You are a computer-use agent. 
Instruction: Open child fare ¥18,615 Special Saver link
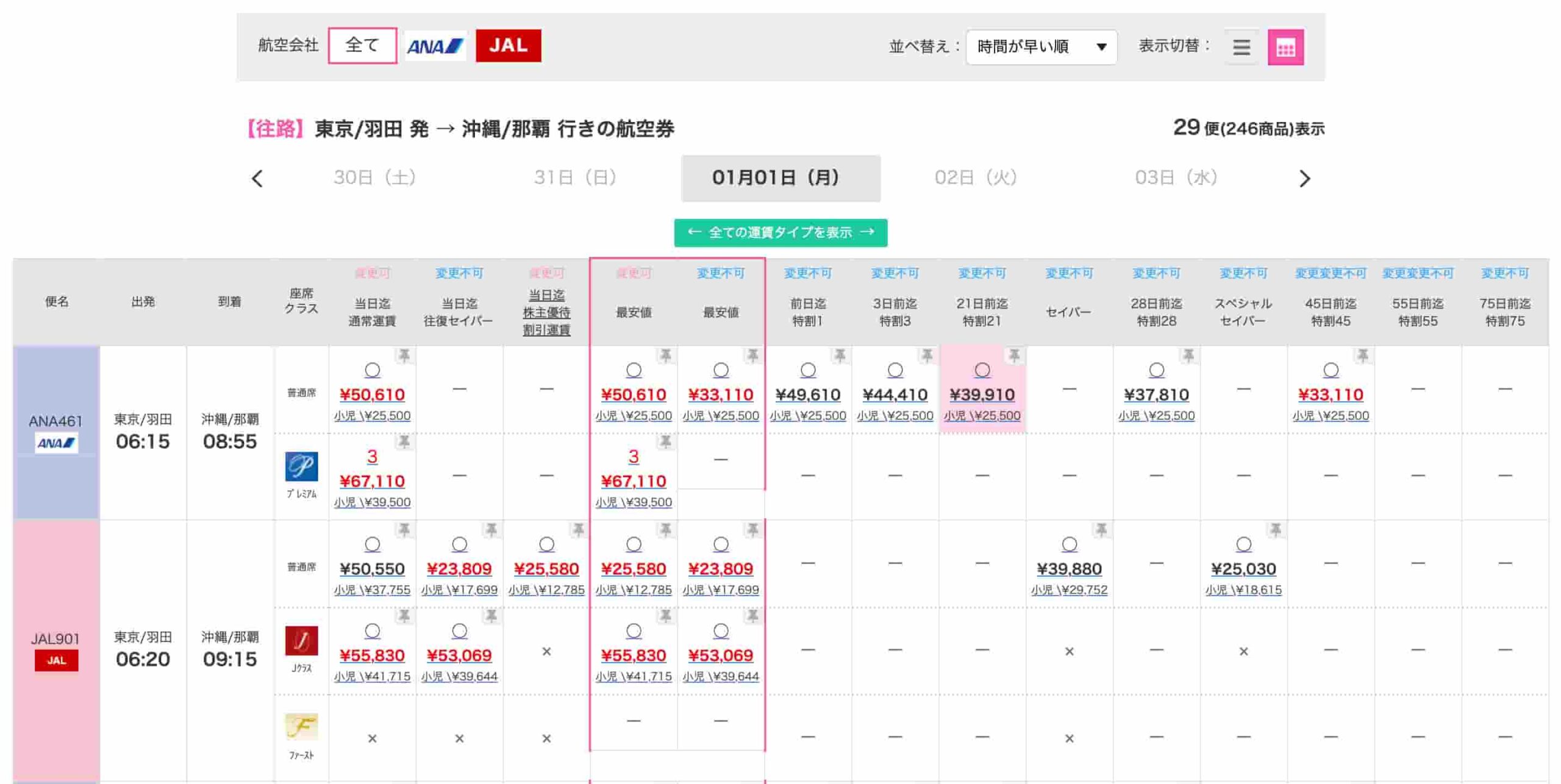click(x=1243, y=590)
